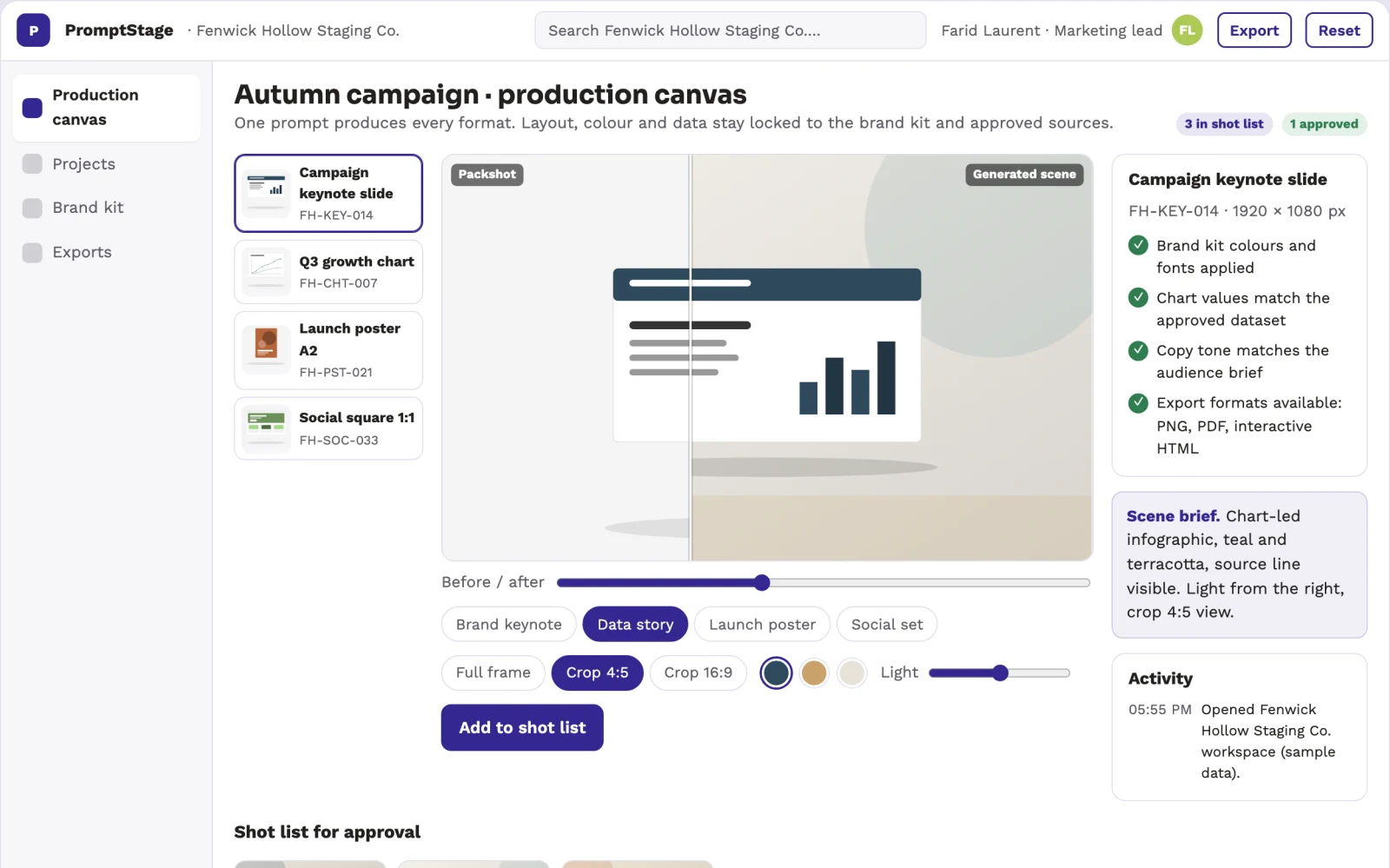Viewport: 1390px width, 868px height.
Task: Click the Add to shot list button
Action: click(x=522, y=727)
